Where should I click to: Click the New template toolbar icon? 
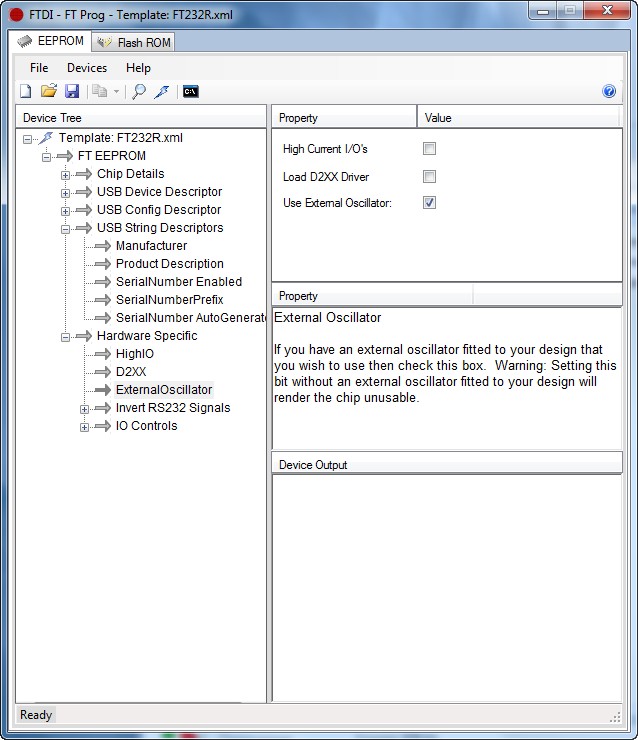click(26, 91)
